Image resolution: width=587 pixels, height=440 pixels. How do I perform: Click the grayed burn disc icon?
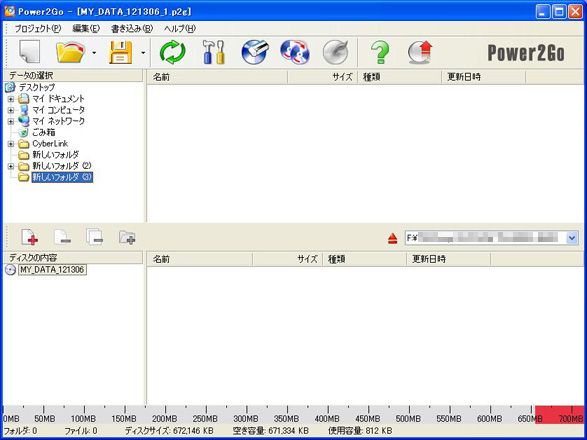click(335, 52)
